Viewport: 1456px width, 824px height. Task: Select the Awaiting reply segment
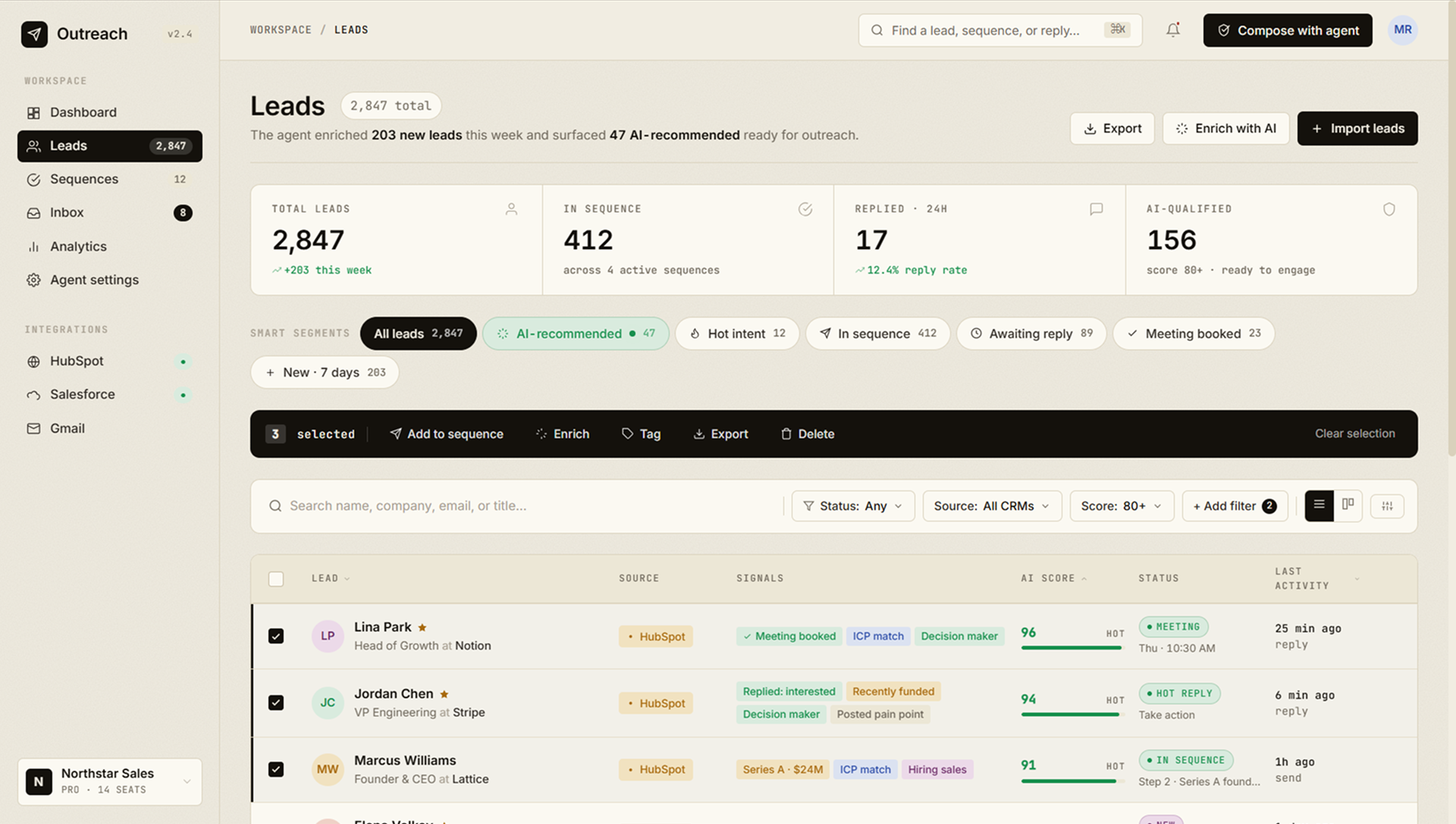1031,334
